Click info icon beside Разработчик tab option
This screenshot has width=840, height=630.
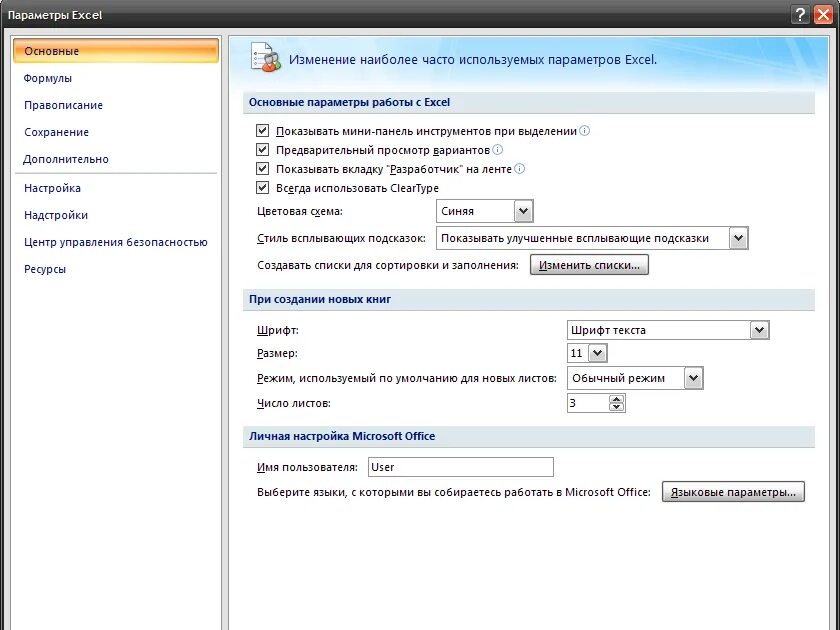point(519,169)
